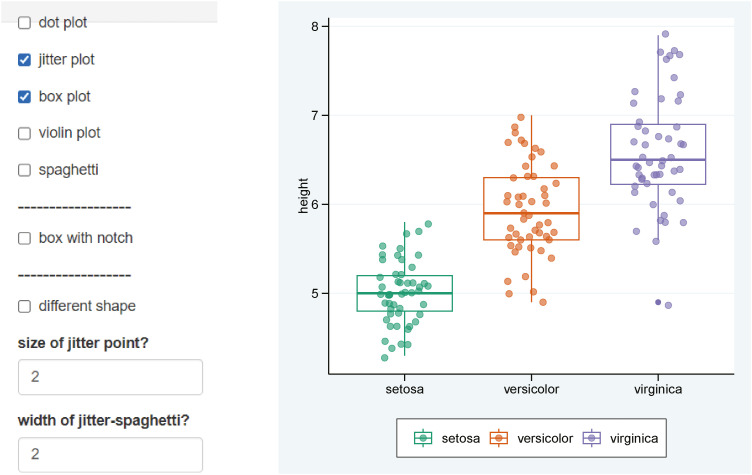Screen dimensions: 752x475
Task: Focus the width of jitter-spaghetti input
Action: click(x=110, y=454)
